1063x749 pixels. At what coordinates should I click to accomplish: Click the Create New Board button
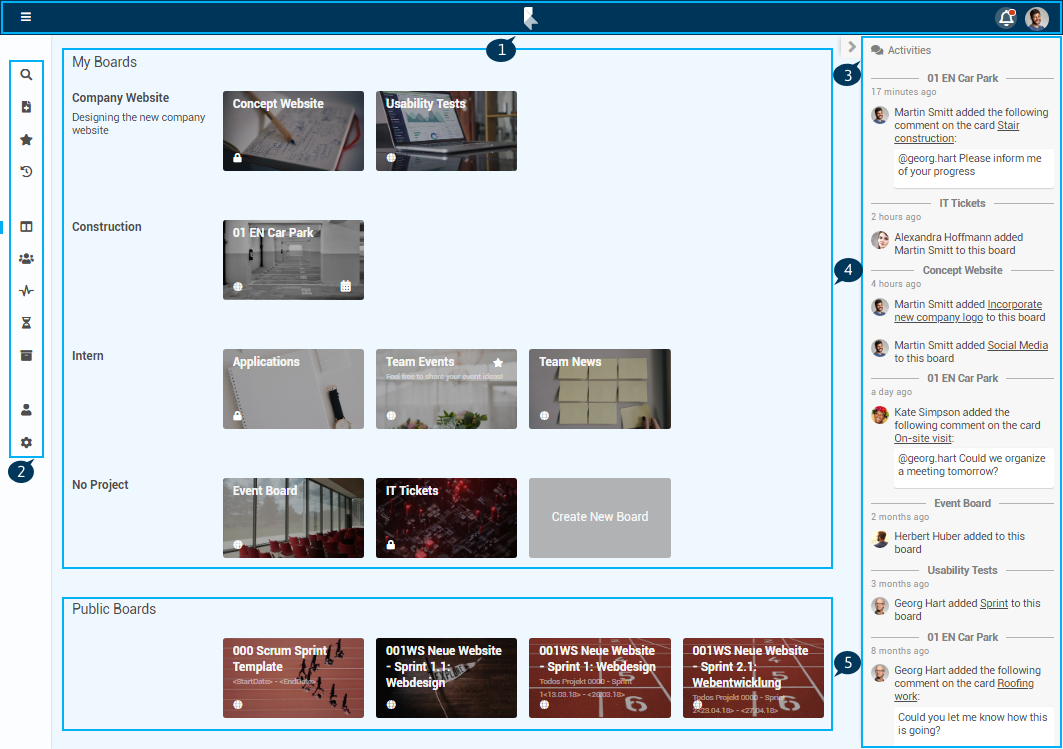click(x=599, y=517)
